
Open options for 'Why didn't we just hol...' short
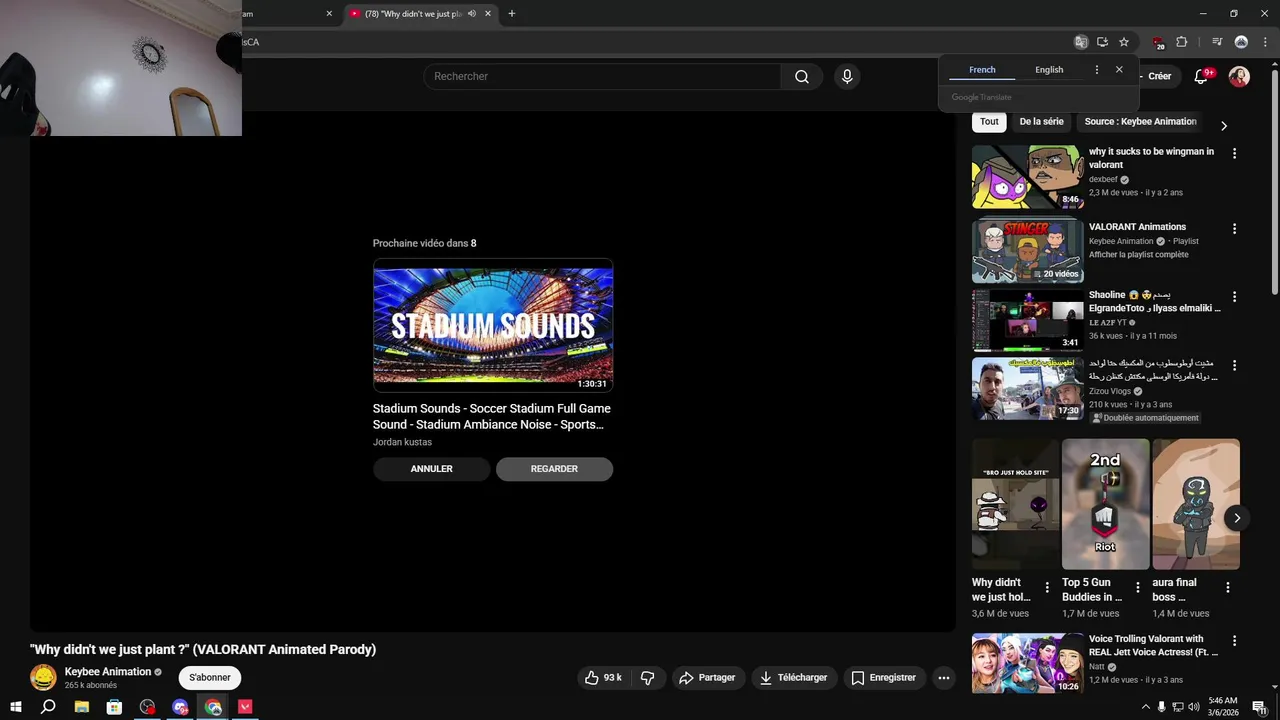pyautogui.click(x=1047, y=587)
